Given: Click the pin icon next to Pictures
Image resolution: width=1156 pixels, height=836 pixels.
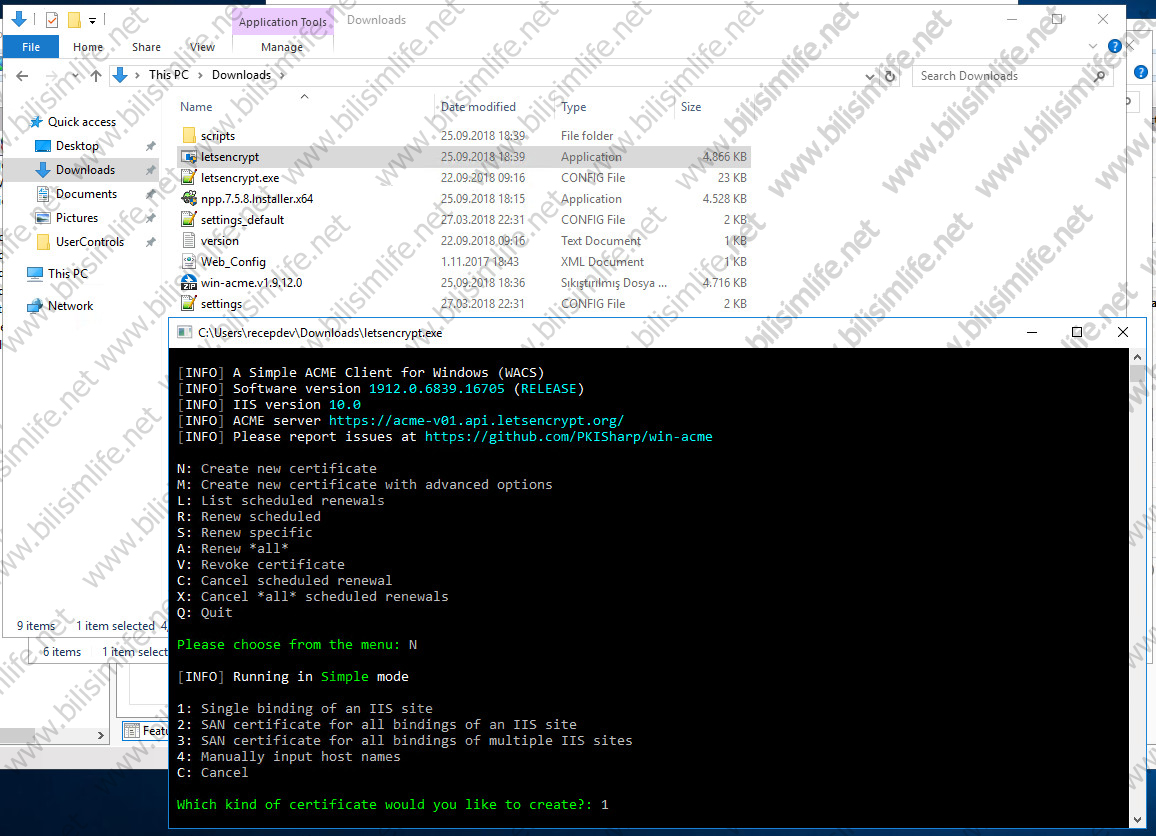Looking at the screenshot, I should [x=150, y=218].
